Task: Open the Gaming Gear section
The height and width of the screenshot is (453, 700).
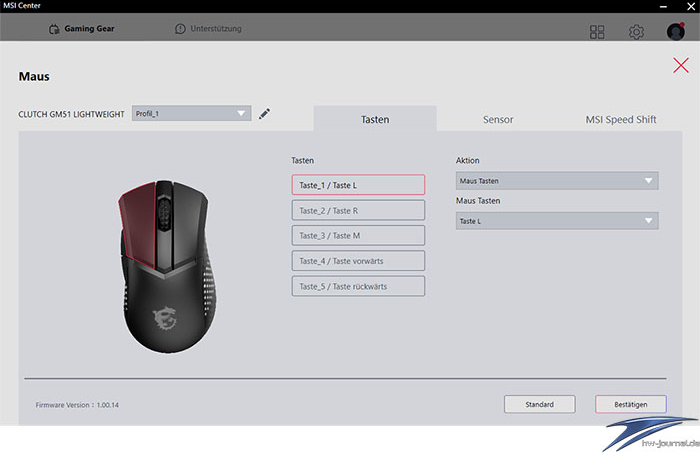Action: click(x=81, y=29)
